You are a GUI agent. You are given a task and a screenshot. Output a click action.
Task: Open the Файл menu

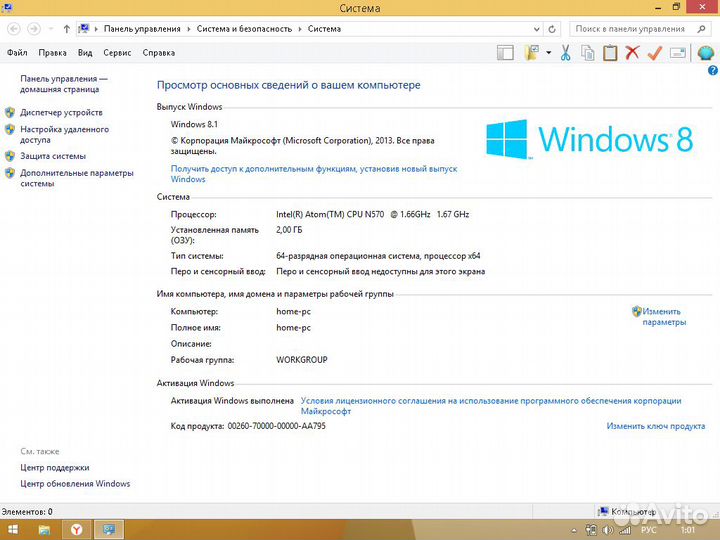click(x=17, y=53)
